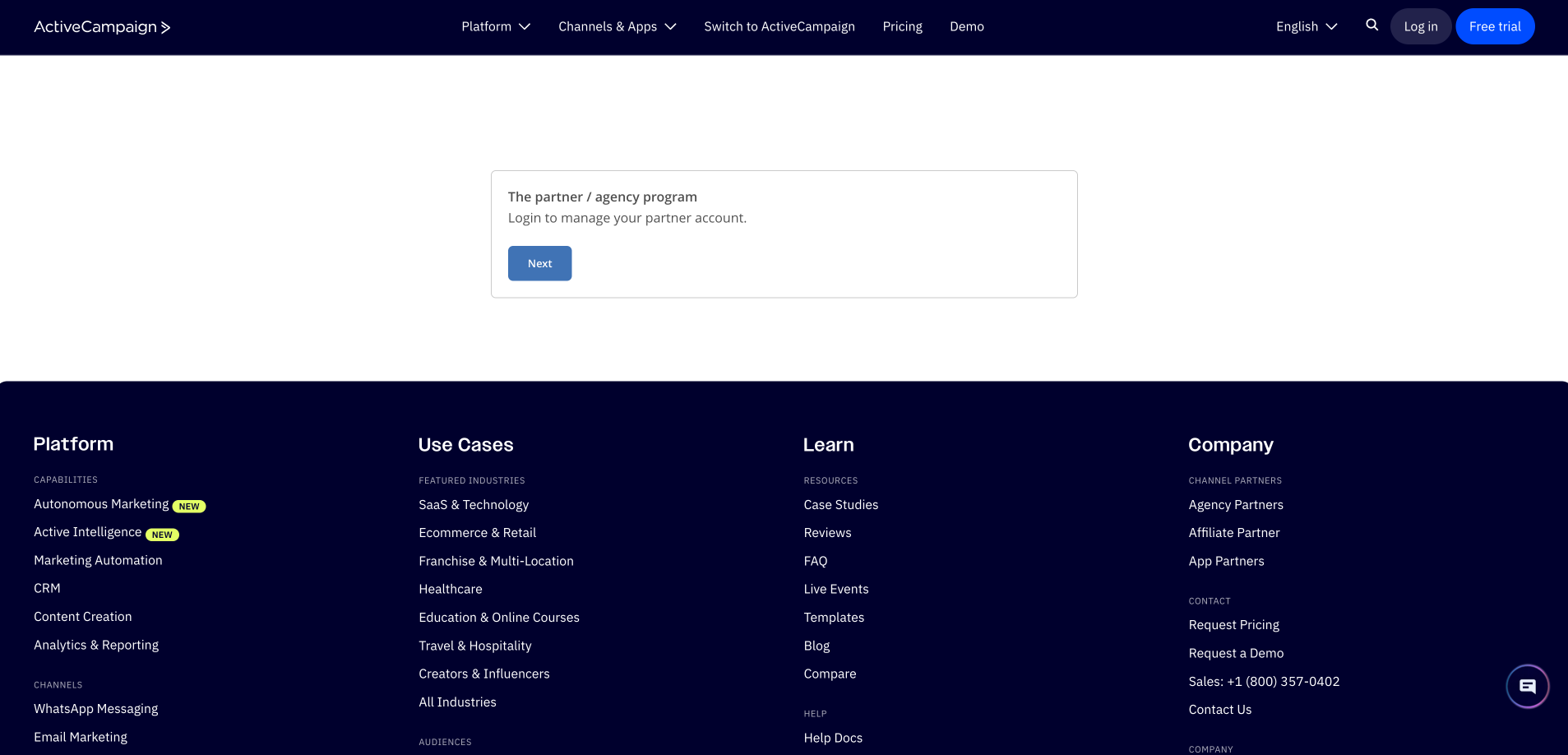This screenshot has width=1568, height=755.
Task: Open Affiliate Partner link
Action: click(x=1234, y=533)
